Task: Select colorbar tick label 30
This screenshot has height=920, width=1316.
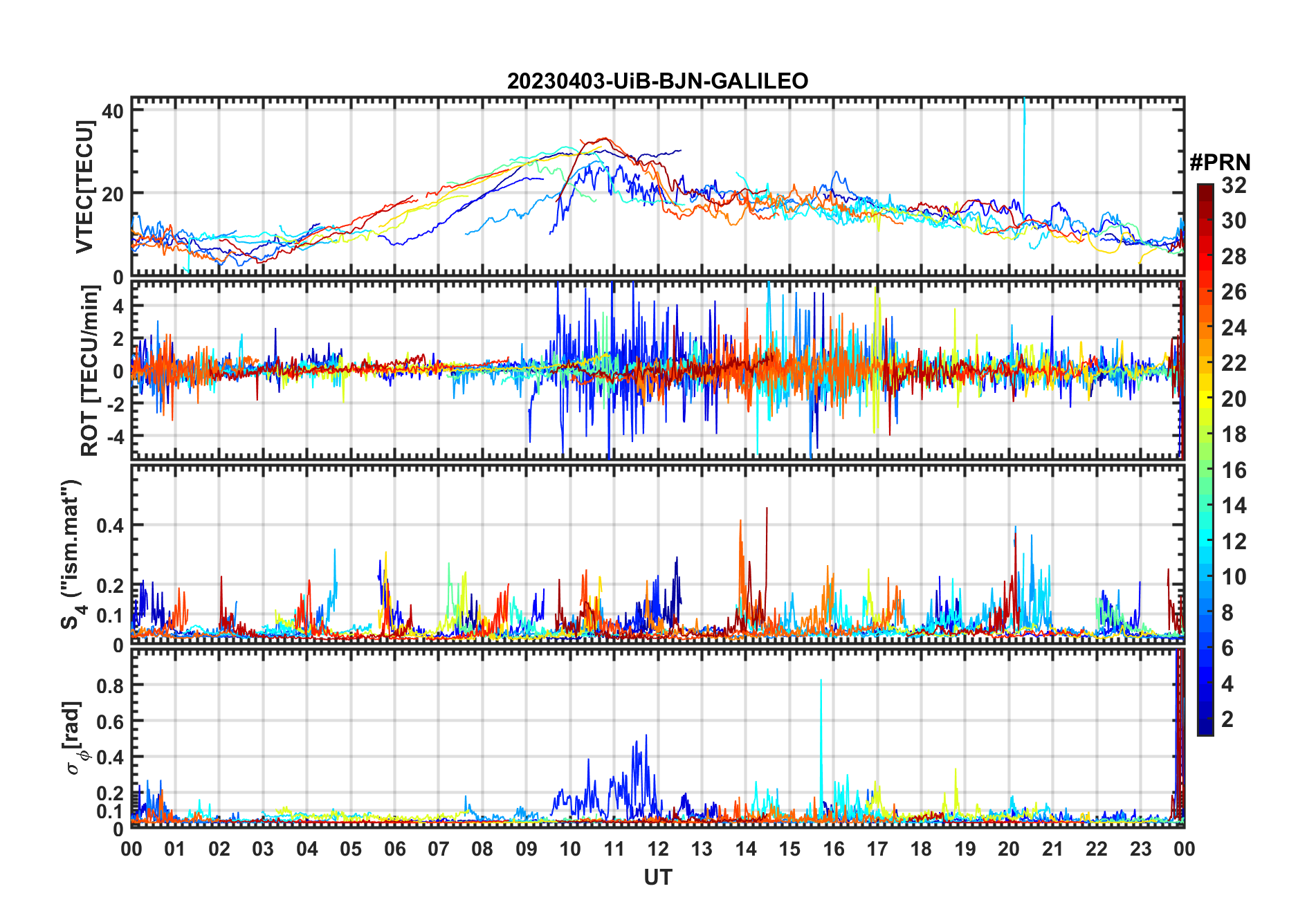Action: (x=1234, y=221)
